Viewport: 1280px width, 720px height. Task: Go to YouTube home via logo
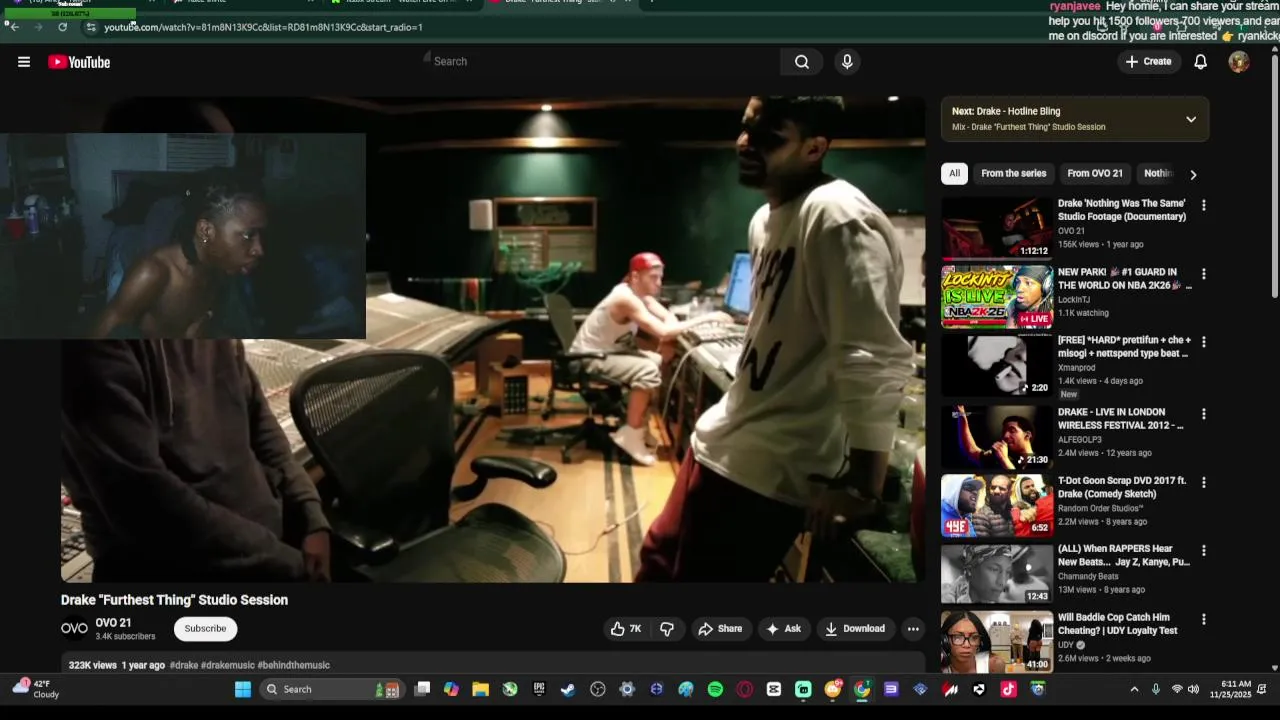click(x=79, y=62)
